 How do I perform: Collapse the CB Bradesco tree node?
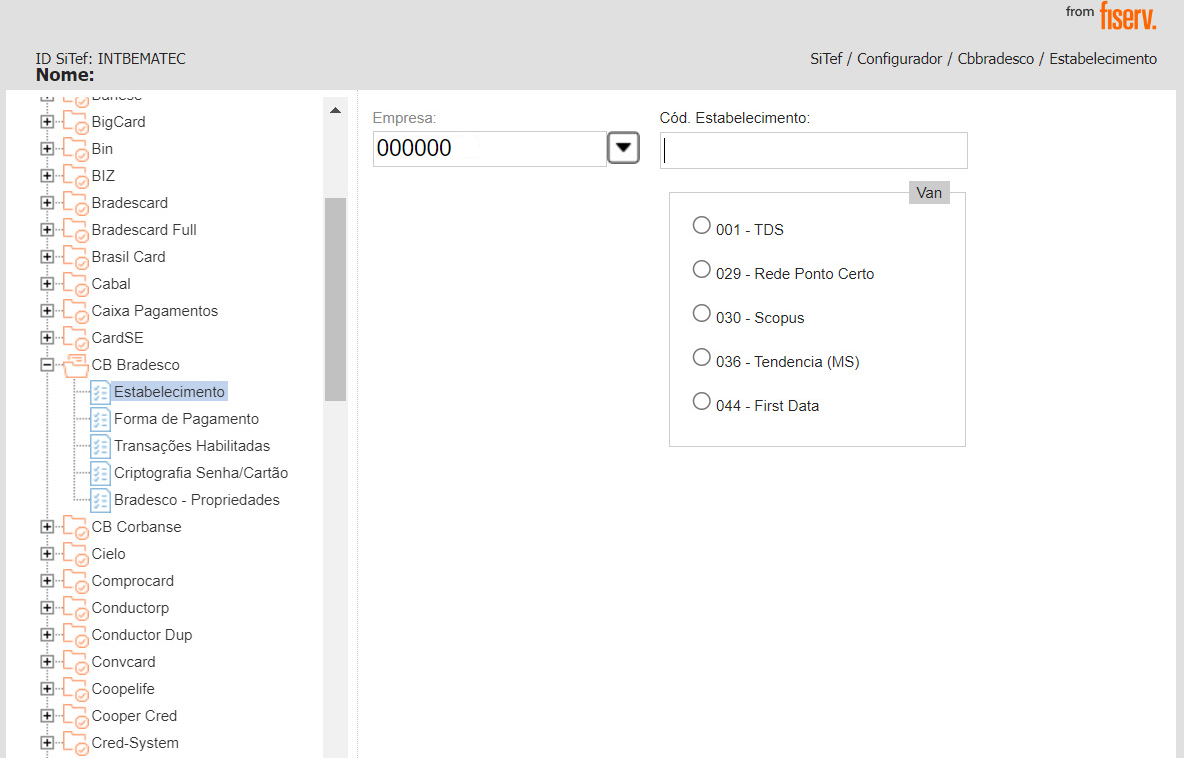pos(47,365)
